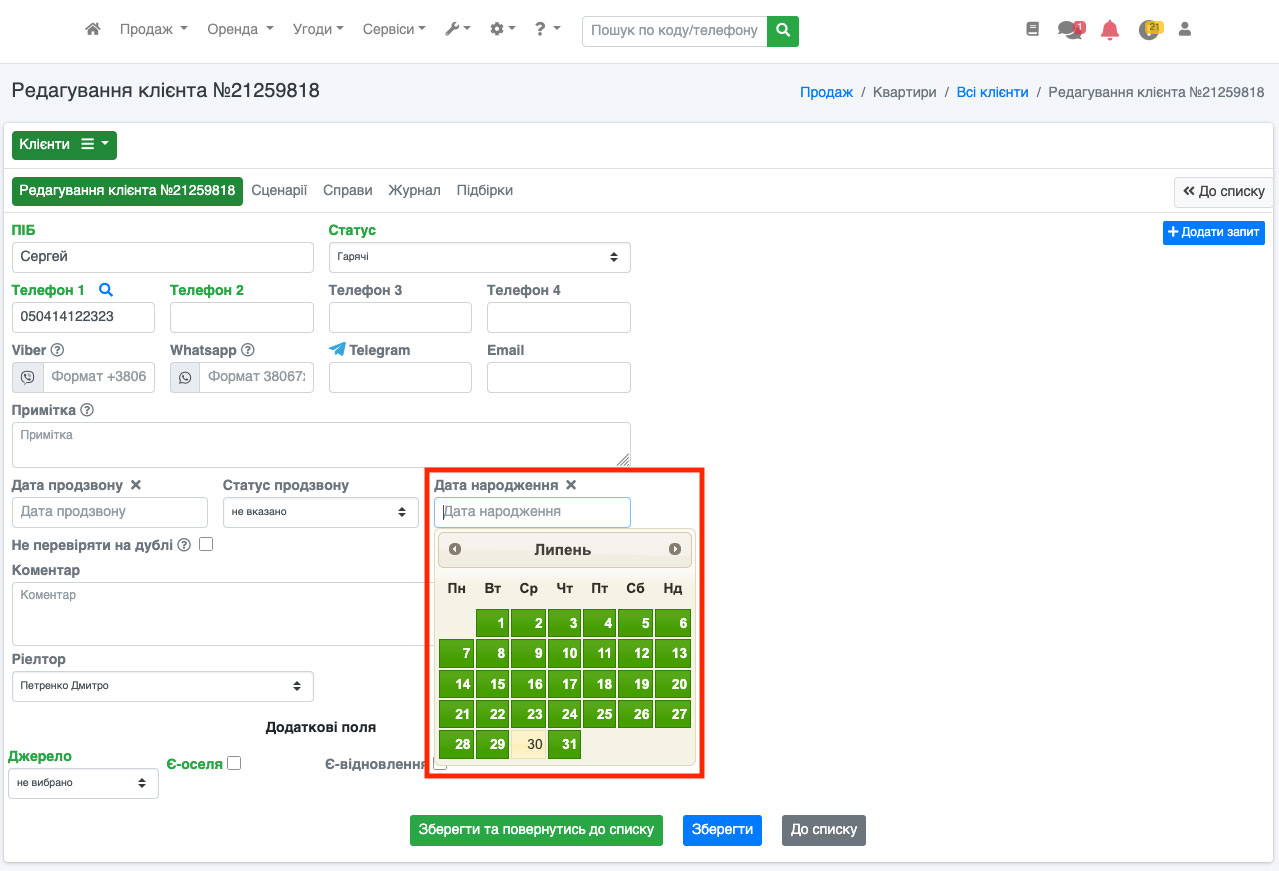The height and width of the screenshot is (871, 1279).
Task: Open the Статус dropdown
Action: (x=479, y=257)
